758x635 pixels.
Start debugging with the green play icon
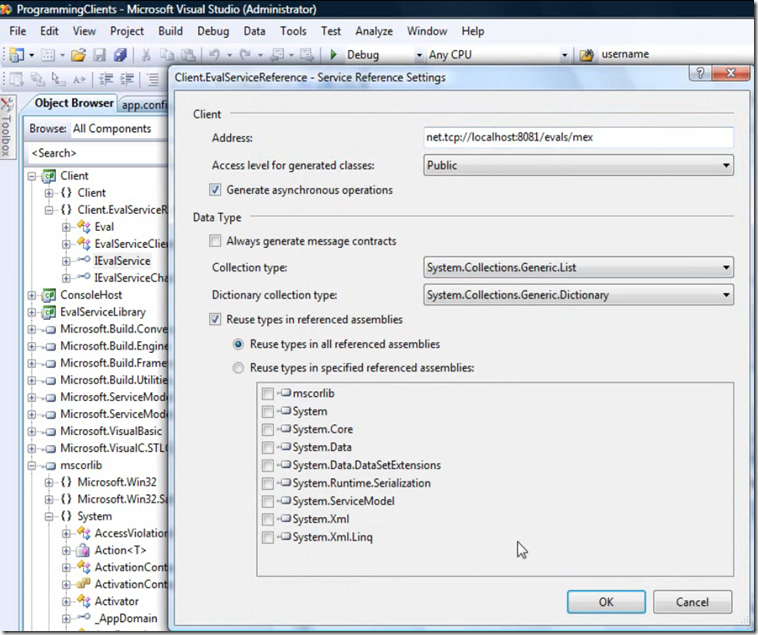pos(333,55)
